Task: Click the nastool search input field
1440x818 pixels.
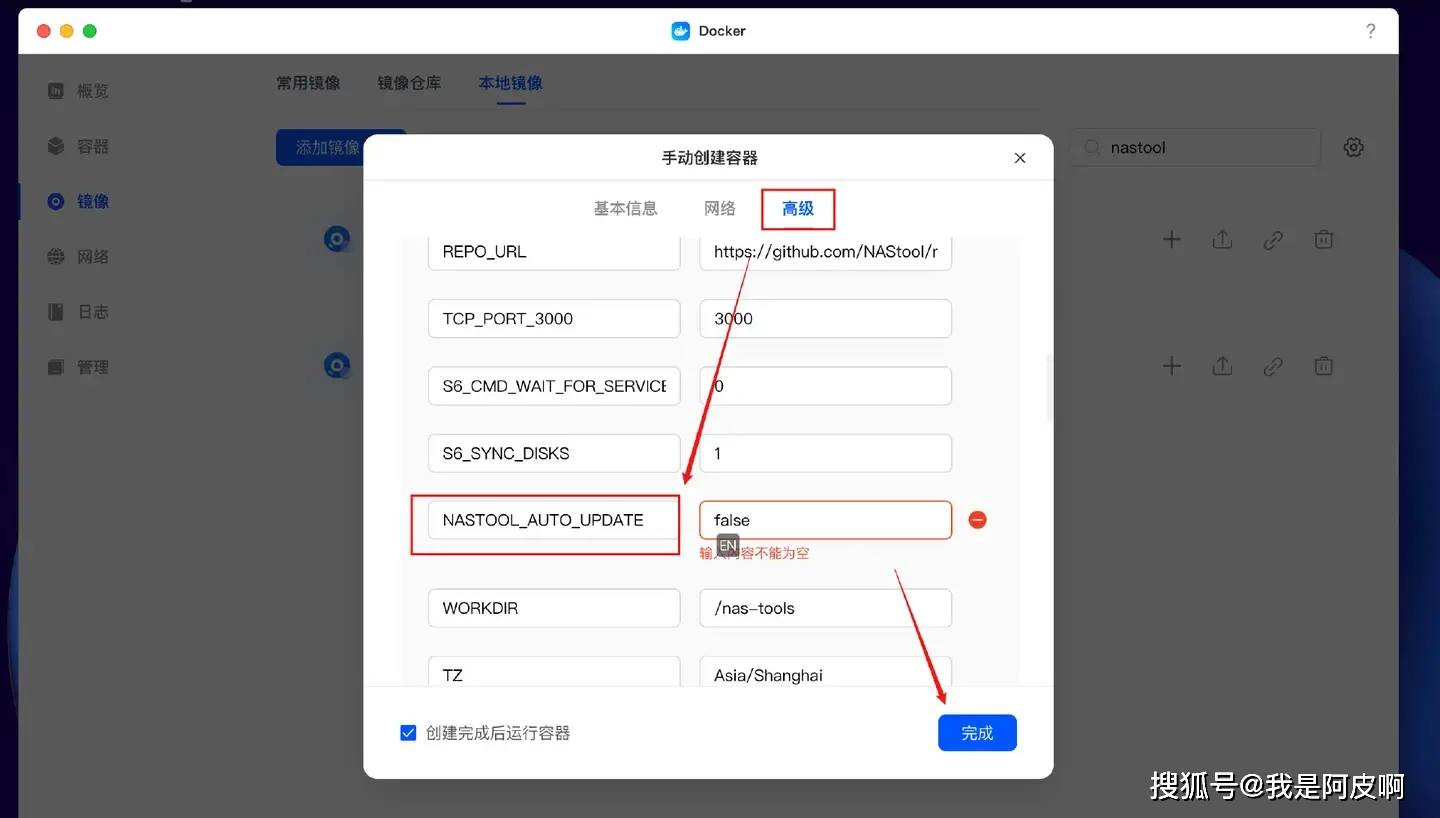Action: 1195,147
